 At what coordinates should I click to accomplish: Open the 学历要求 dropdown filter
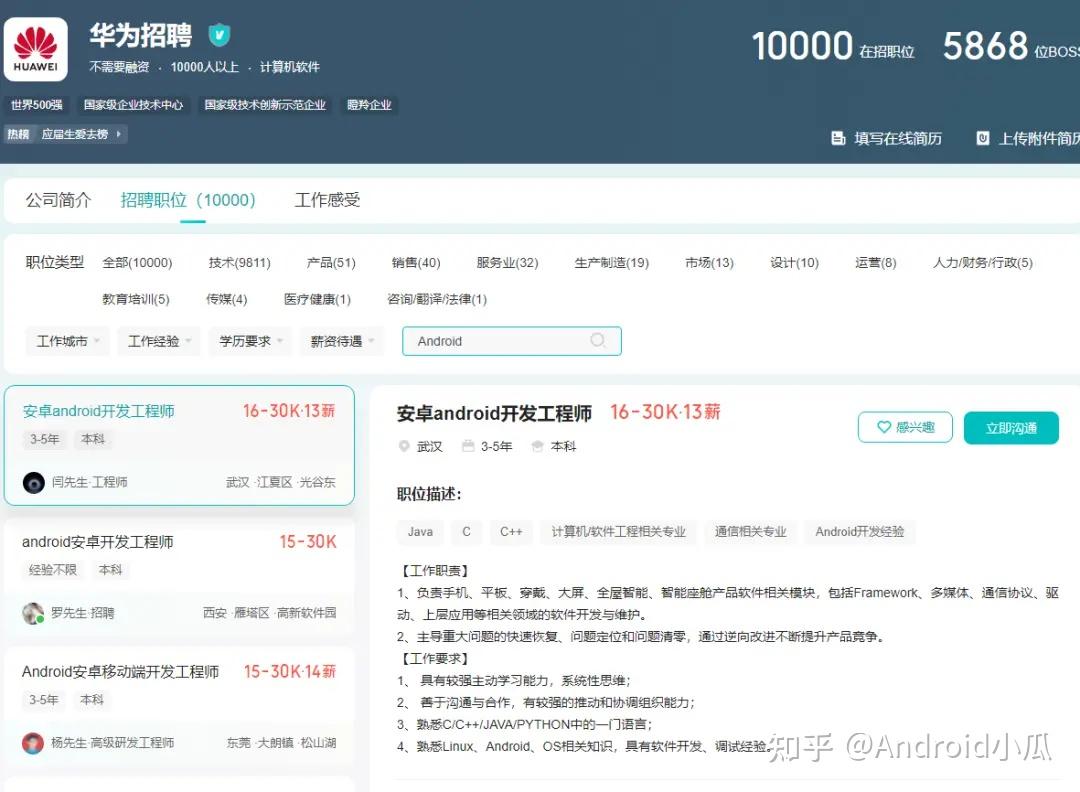[x=251, y=341]
